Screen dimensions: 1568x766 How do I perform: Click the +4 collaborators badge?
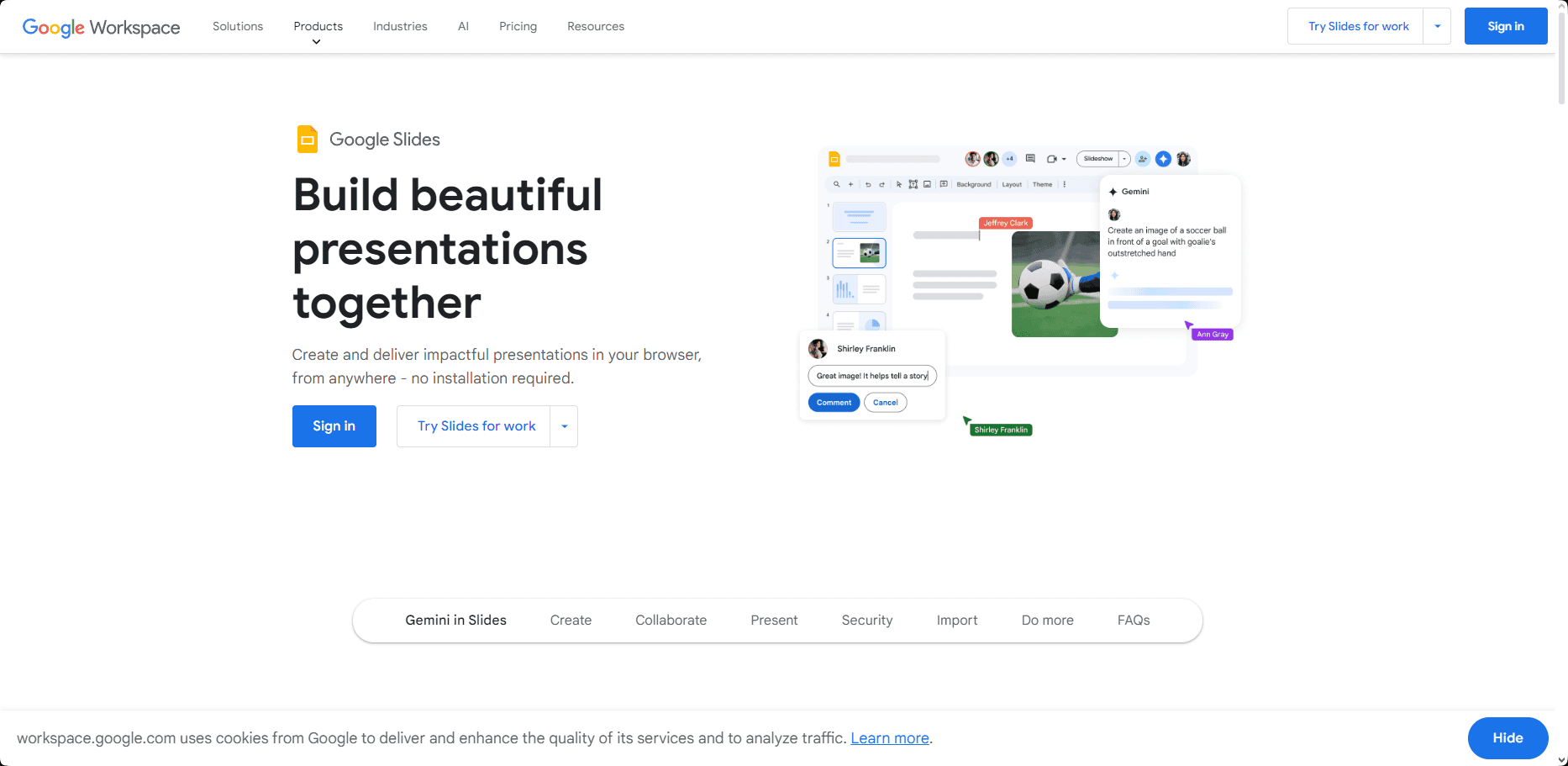1009,159
